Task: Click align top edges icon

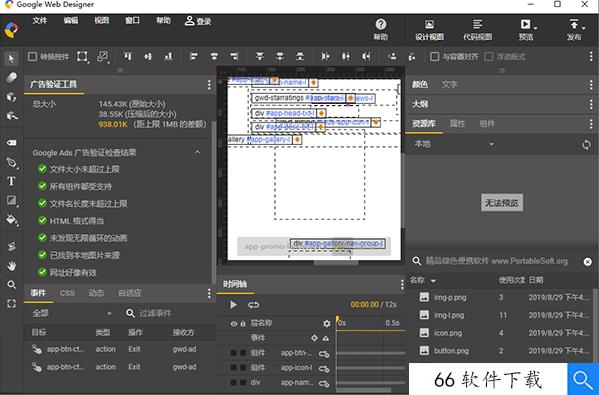Action: coord(128,57)
